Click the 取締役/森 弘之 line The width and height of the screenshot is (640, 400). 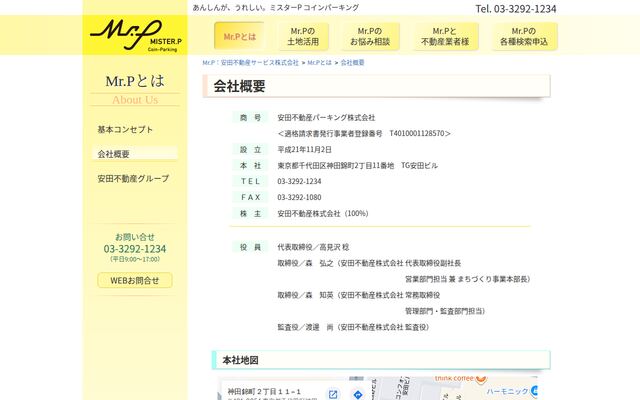(x=369, y=263)
